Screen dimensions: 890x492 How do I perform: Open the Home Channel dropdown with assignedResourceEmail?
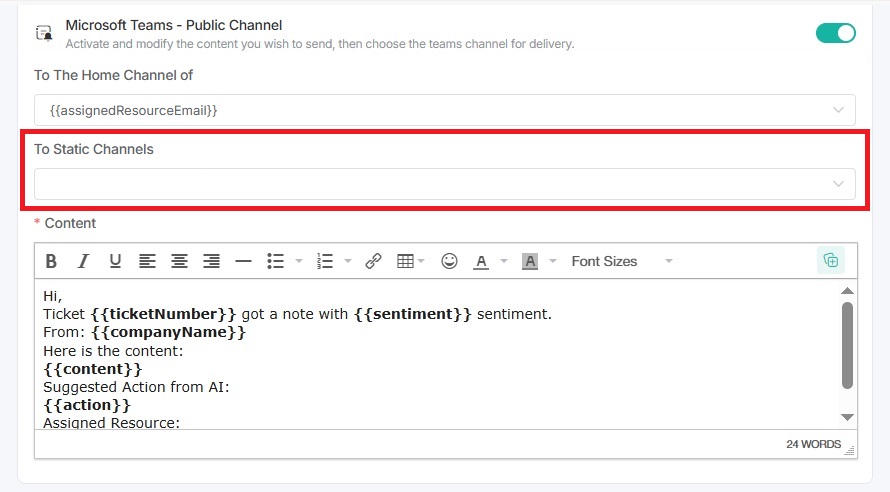coord(444,110)
